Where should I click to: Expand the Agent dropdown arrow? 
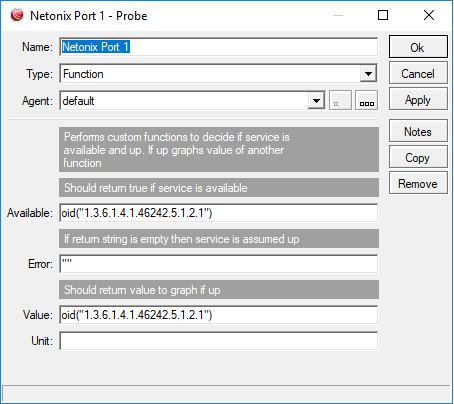316,100
